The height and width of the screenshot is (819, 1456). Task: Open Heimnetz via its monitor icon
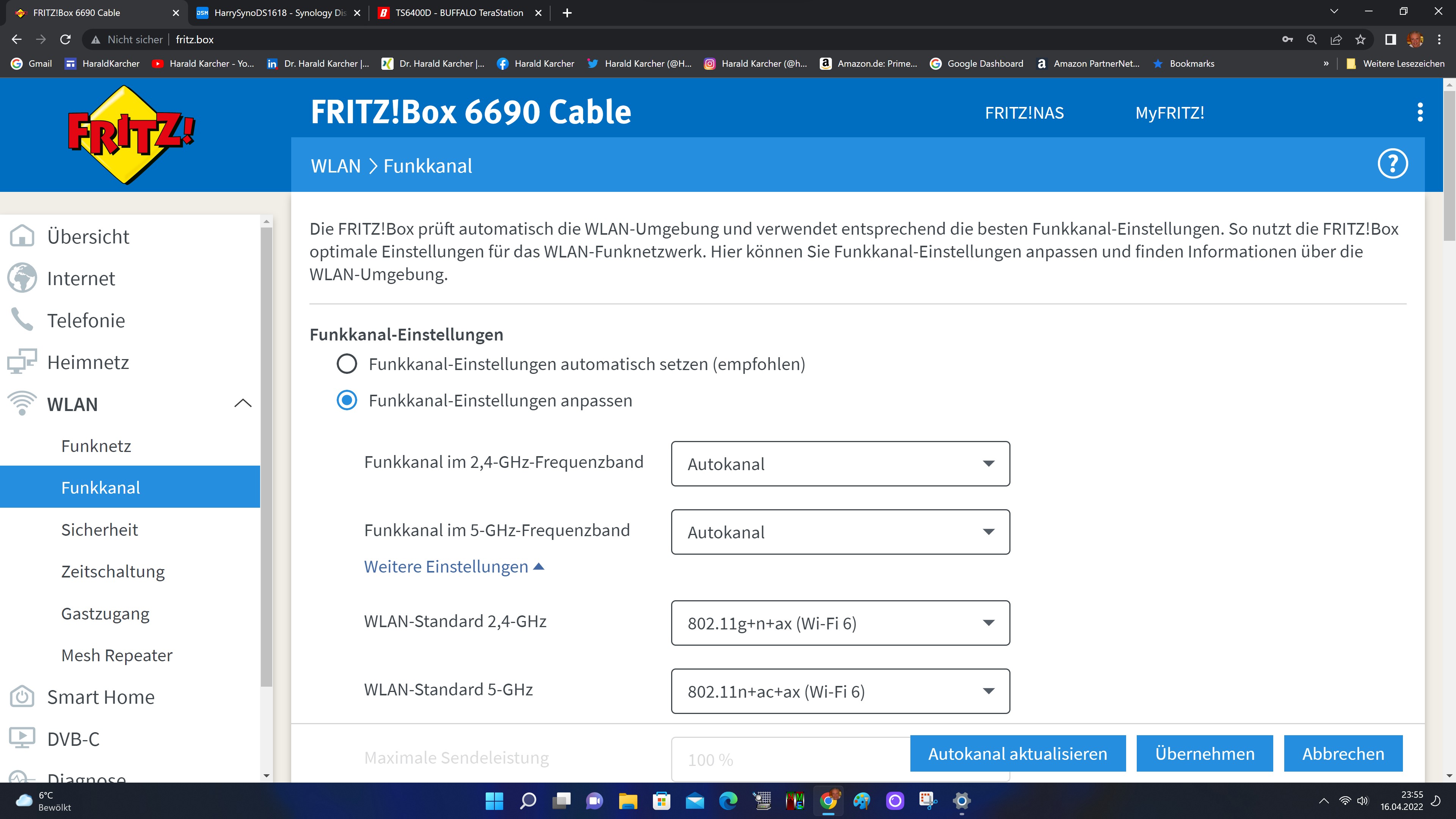[22, 362]
